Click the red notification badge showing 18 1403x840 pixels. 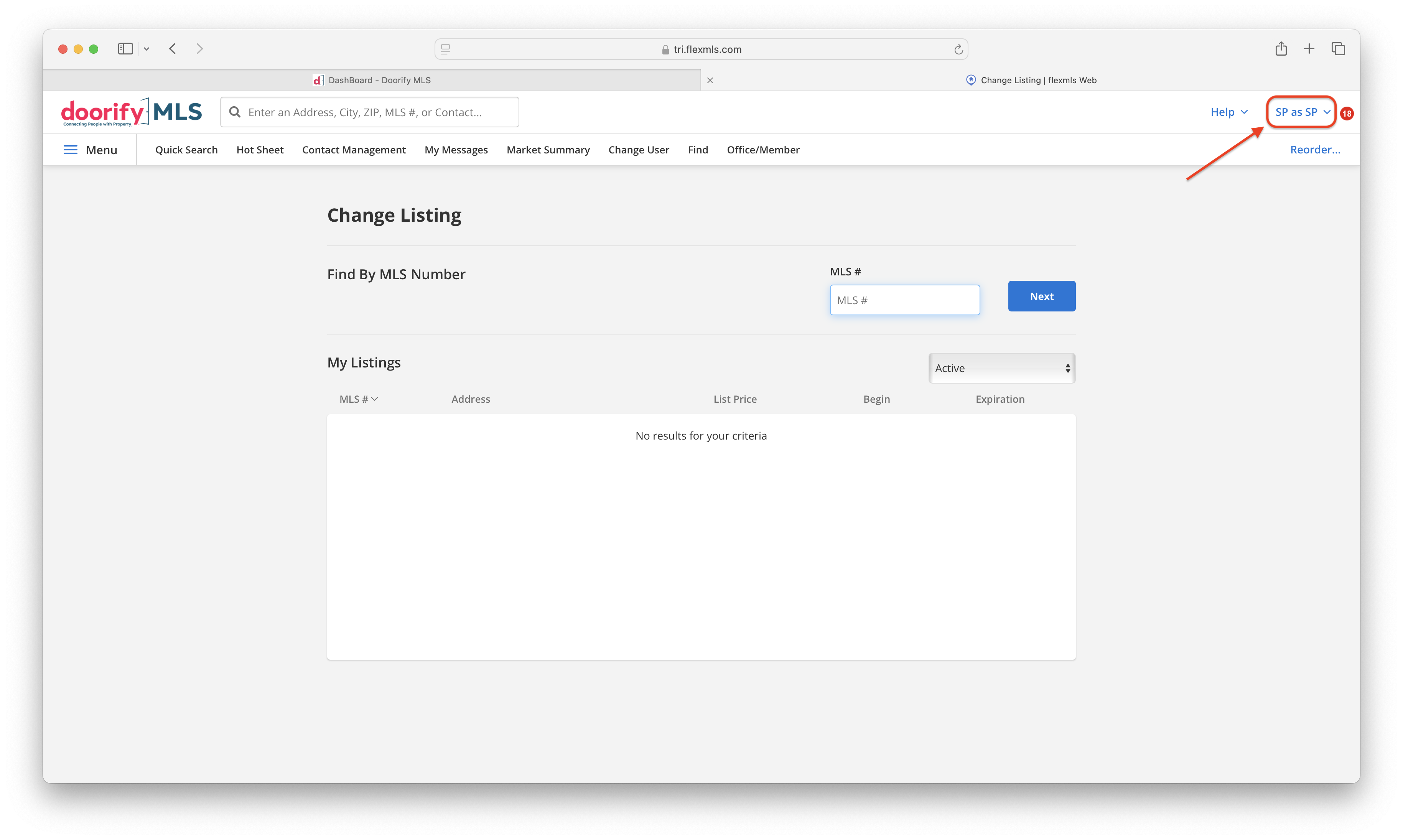(x=1346, y=113)
